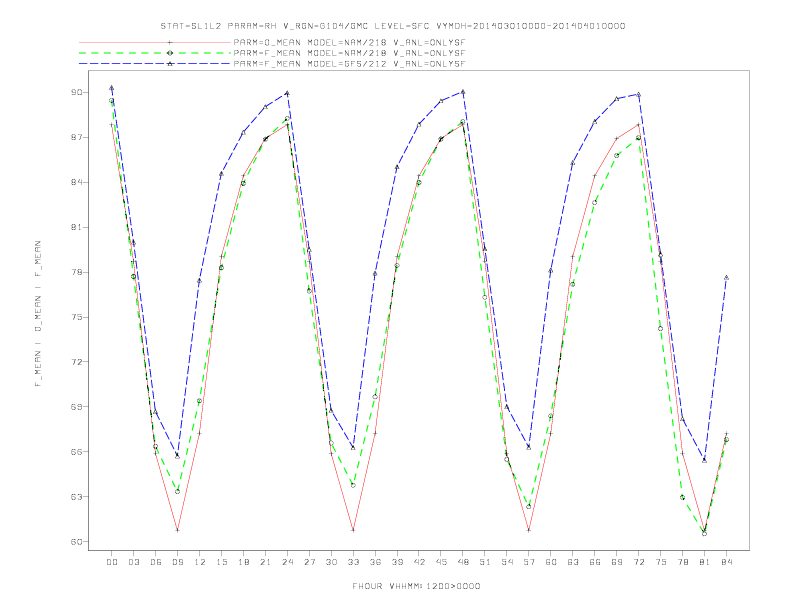The height and width of the screenshot is (612, 792).
Task: Select the F_MEAN GFS/212 legend label
Action: tap(349, 64)
